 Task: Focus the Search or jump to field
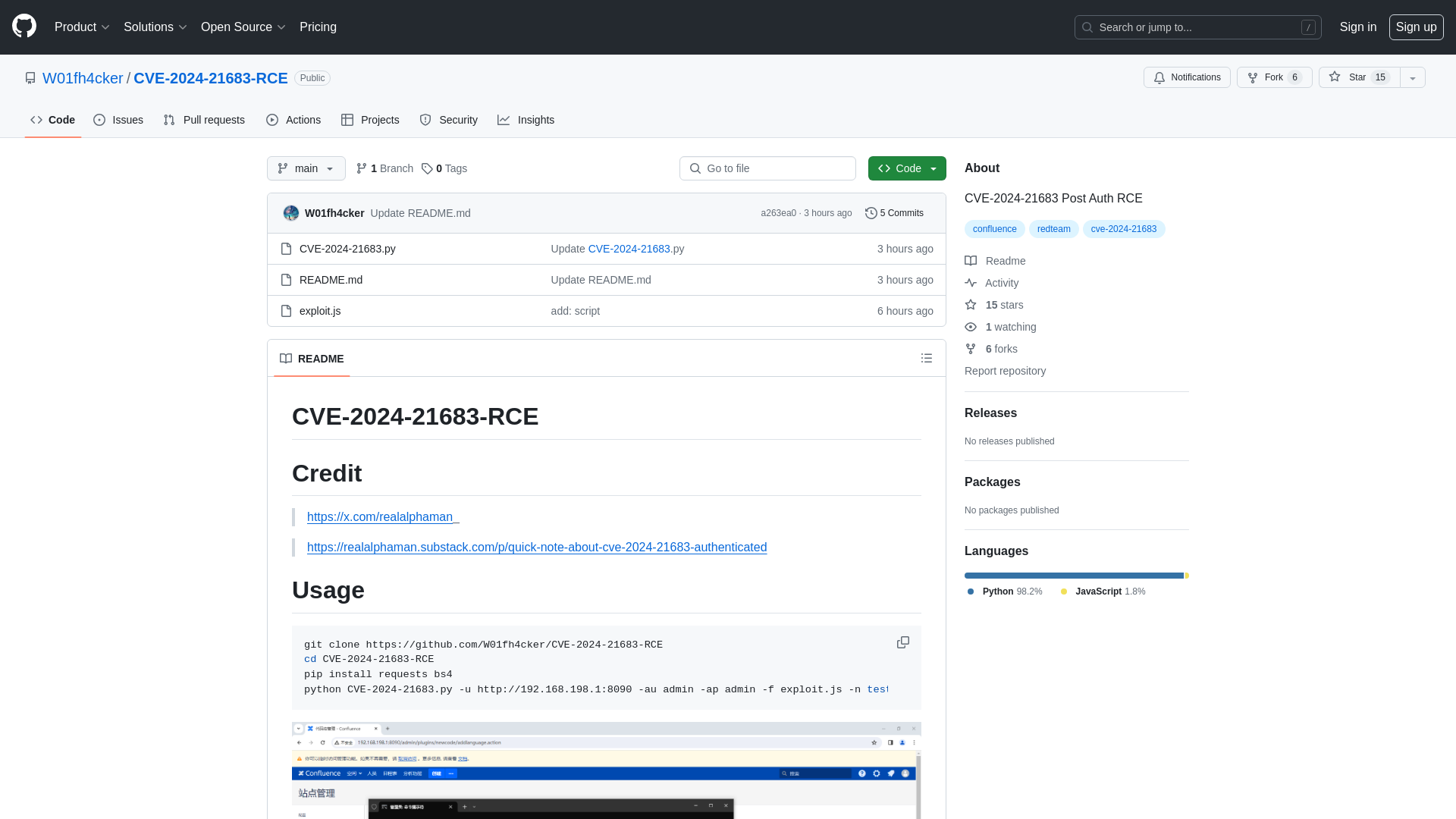point(1197,27)
